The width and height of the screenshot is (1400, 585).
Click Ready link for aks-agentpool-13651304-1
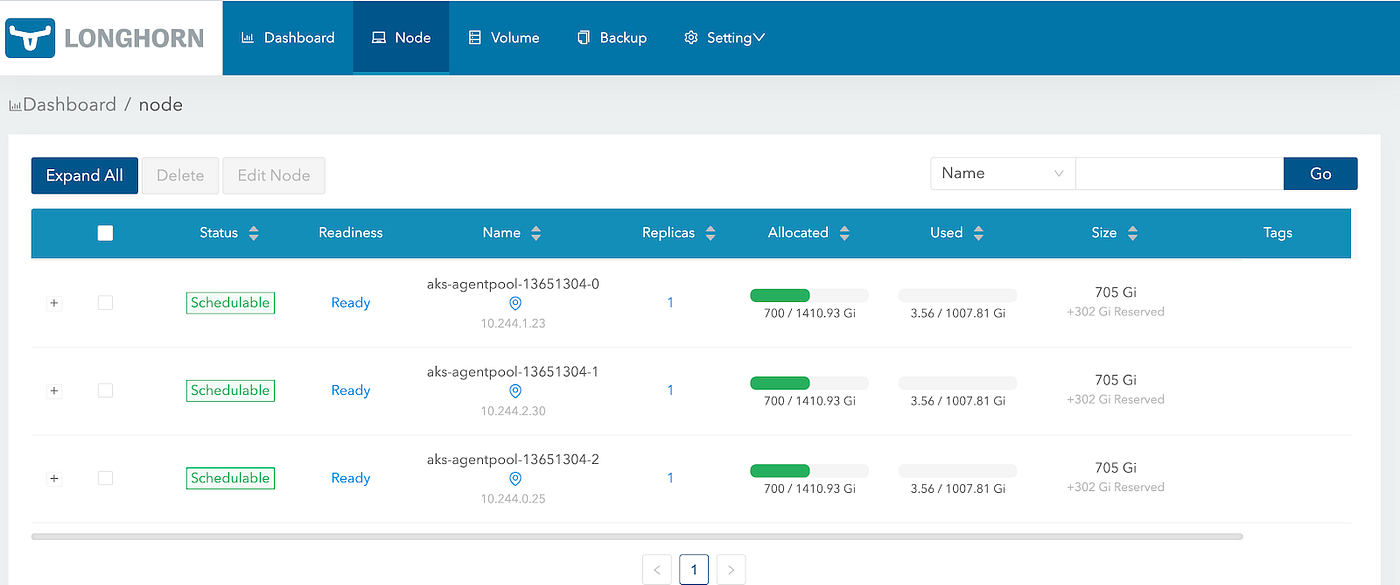pyautogui.click(x=351, y=391)
